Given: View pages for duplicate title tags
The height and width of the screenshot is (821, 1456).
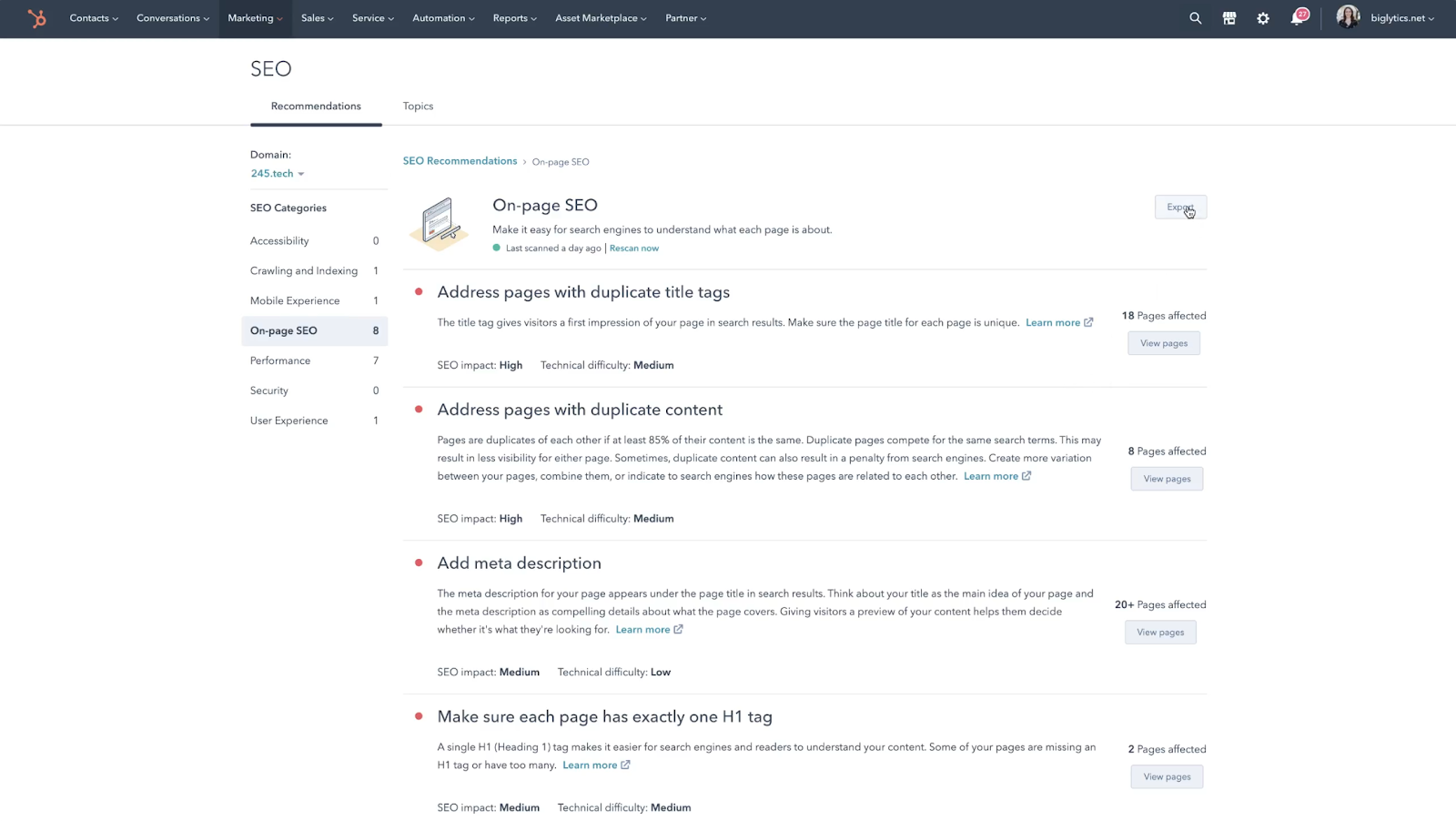Looking at the screenshot, I should [x=1164, y=343].
